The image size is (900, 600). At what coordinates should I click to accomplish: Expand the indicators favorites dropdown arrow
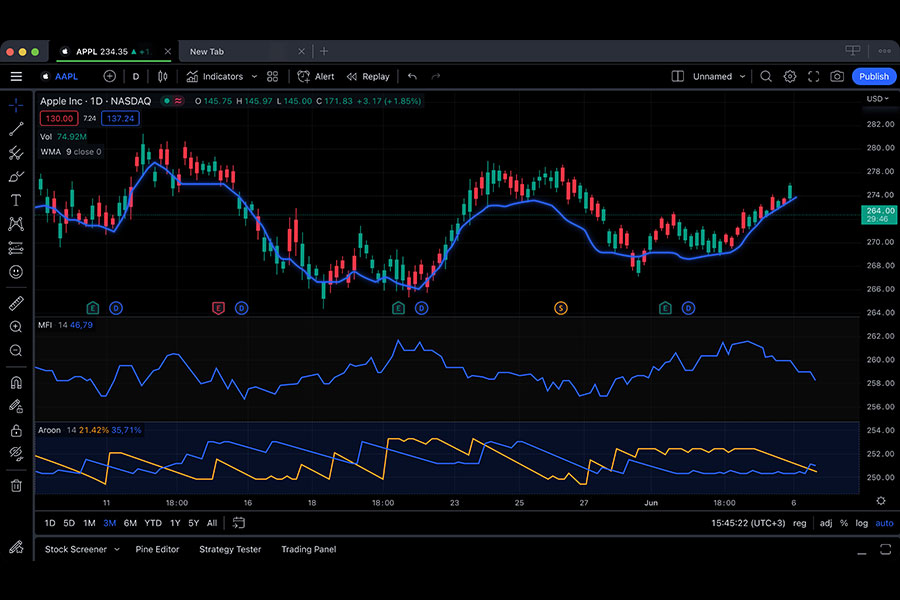tap(254, 76)
